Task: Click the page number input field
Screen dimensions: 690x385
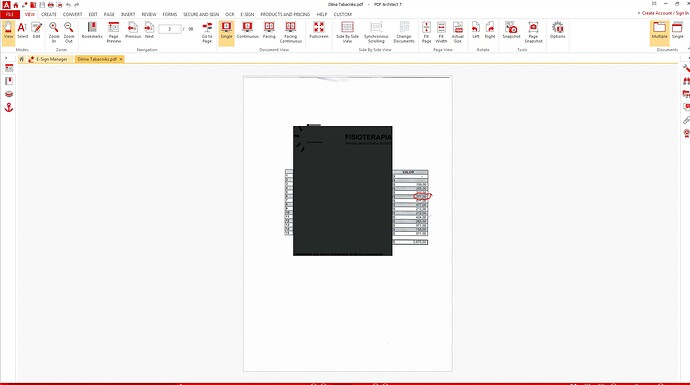Action: click(x=169, y=29)
